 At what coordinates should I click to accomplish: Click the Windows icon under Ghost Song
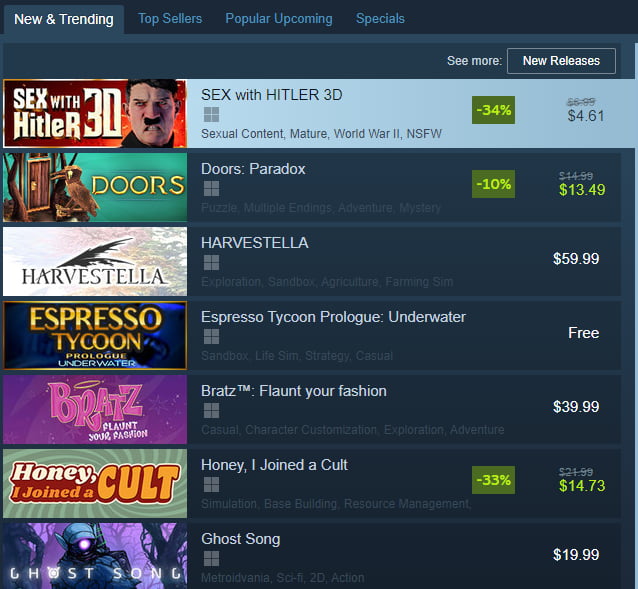click(211, 559)
